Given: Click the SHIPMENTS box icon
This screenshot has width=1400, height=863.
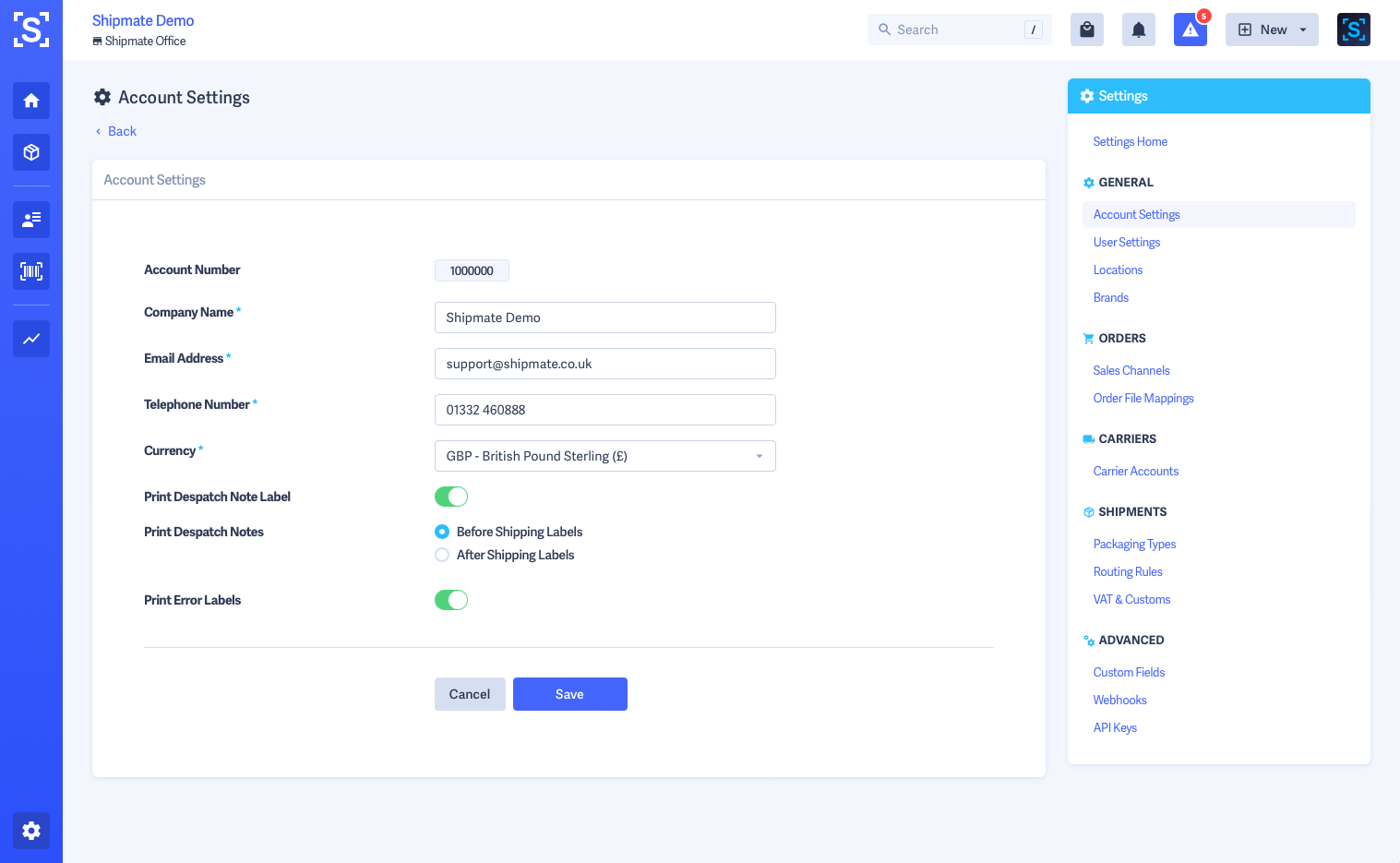Looking at the screenshot, I should [1089, 512].
